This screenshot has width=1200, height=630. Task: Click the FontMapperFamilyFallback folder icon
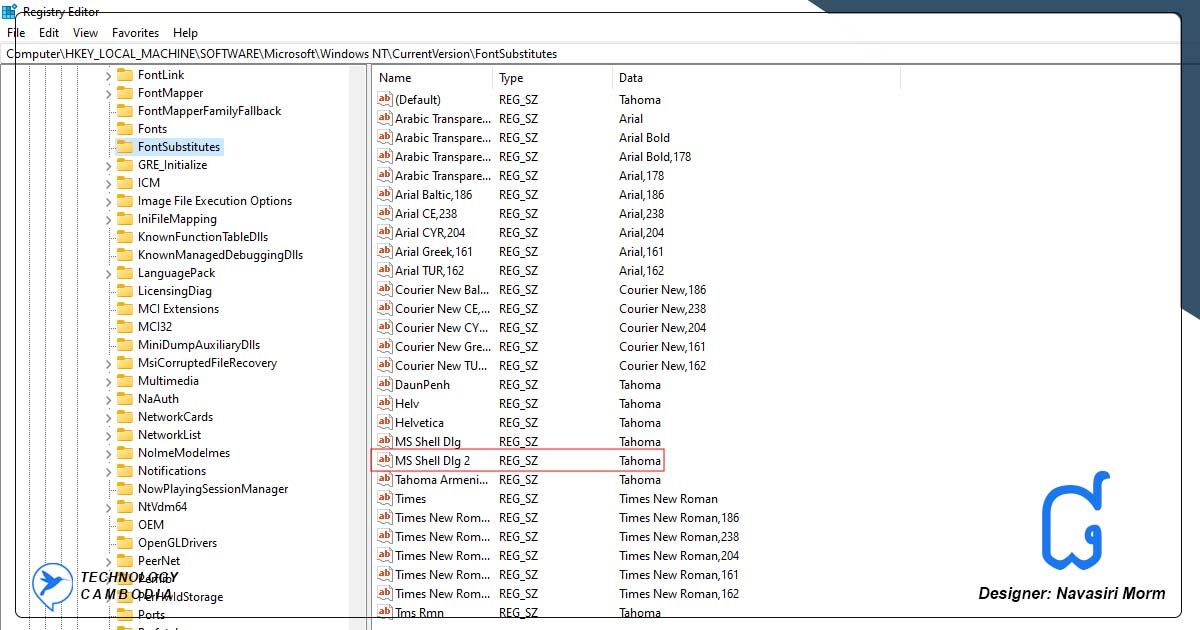click(x=125, y=111)
